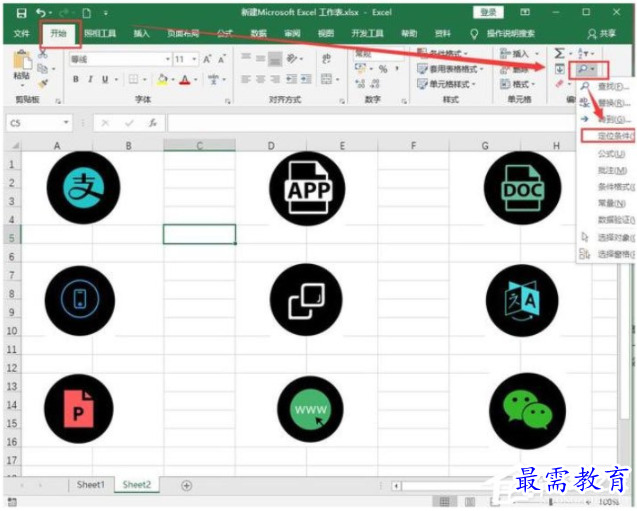Toggle Center alignment for cell text
The height and width of the screenshot is (511, 637).
point(260,79)
